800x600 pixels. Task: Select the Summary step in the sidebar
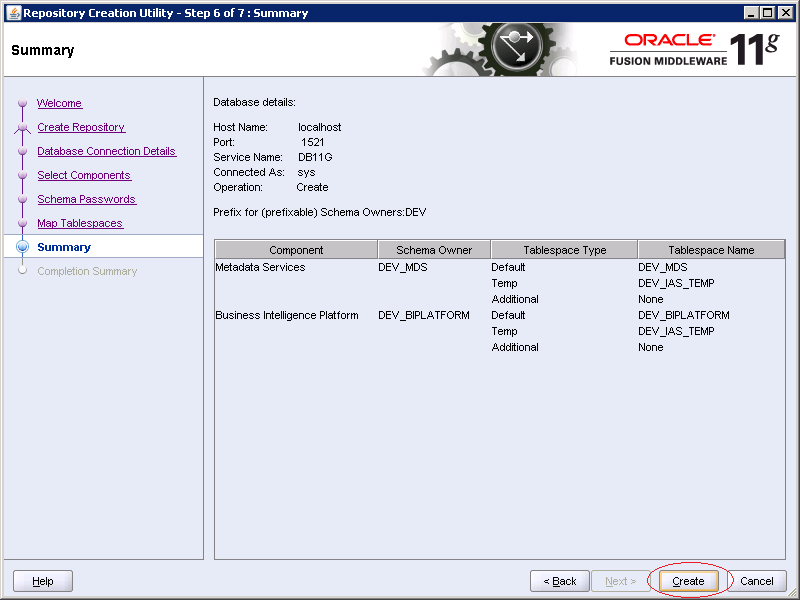(x=64, y=247)
